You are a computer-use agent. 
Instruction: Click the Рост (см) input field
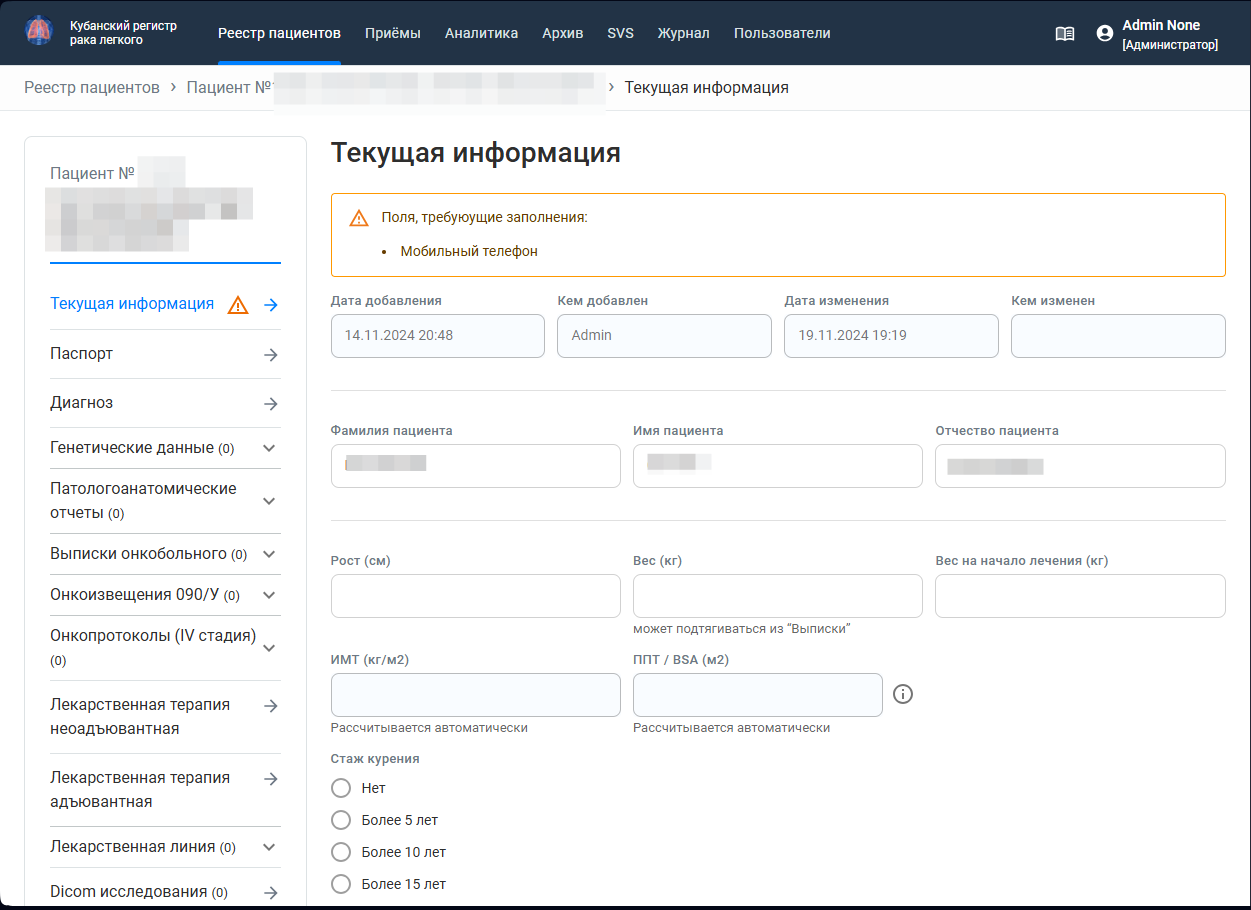[476, 596]
